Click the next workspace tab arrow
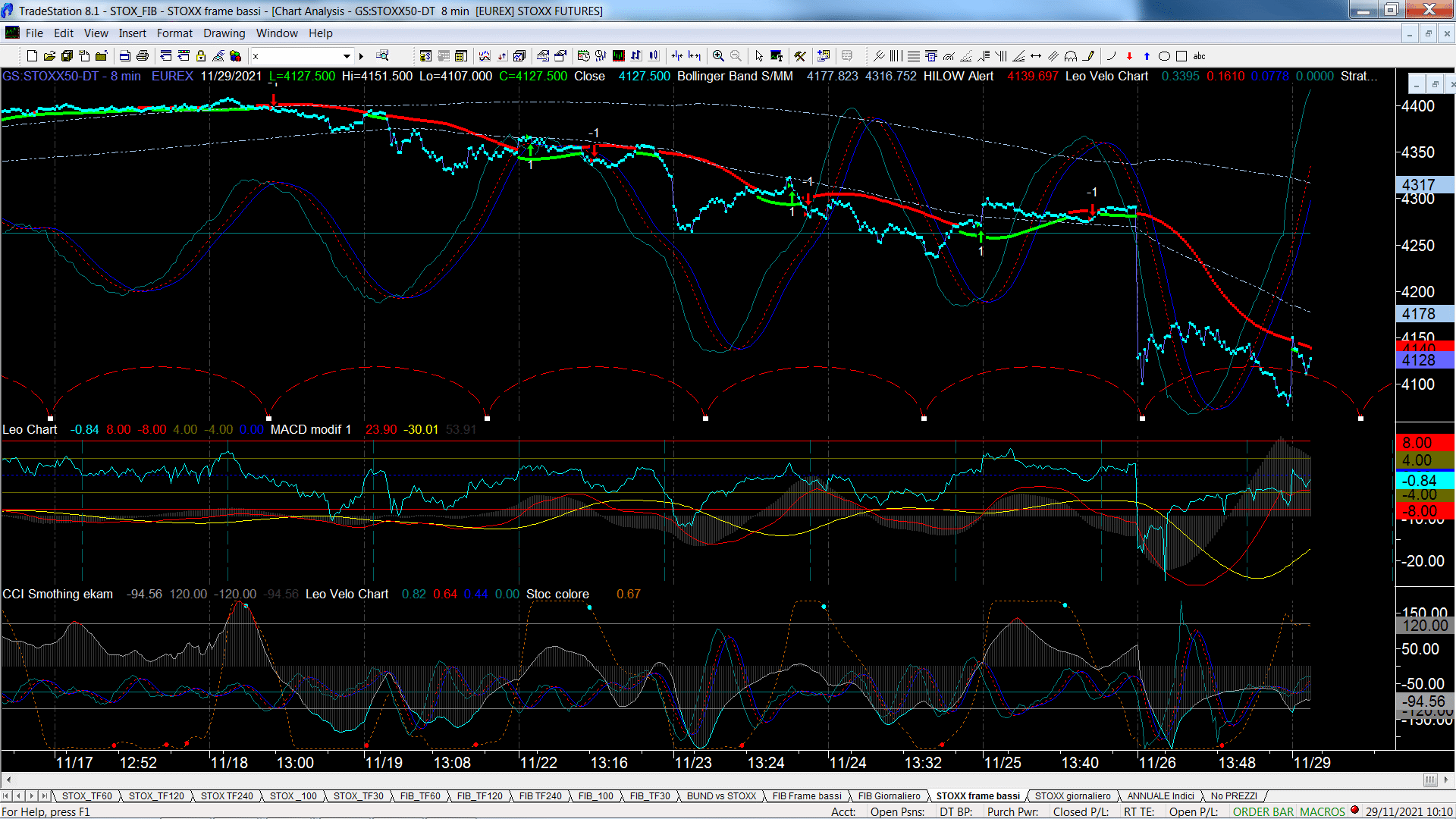 [x=32, y=796]
